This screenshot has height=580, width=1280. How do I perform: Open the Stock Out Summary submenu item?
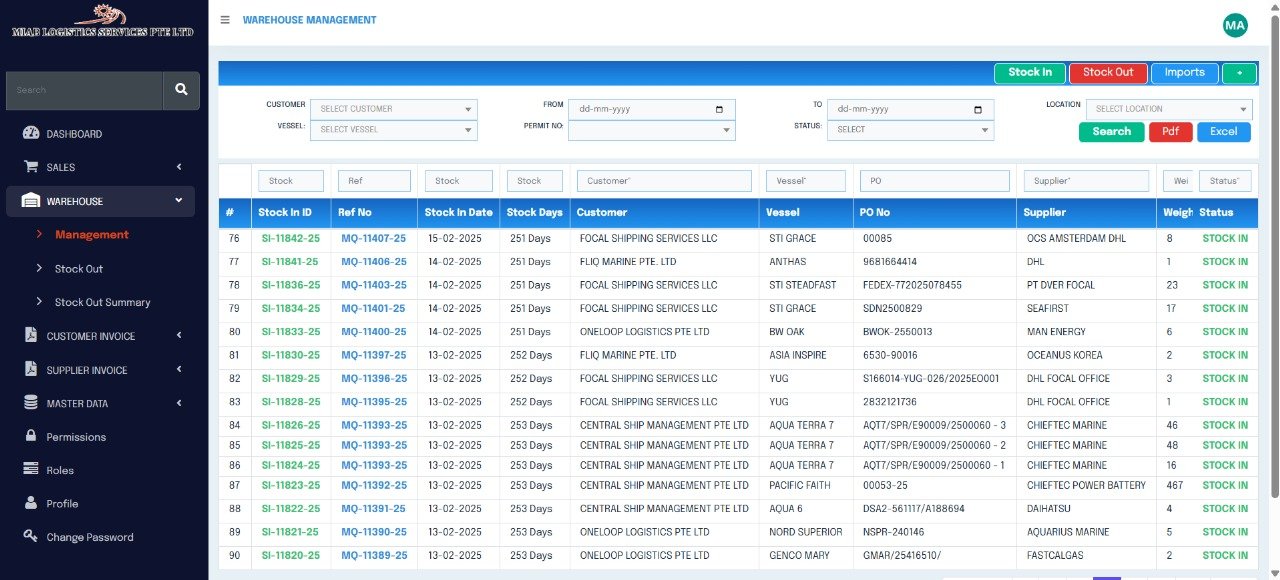click(x=102, y=302)
